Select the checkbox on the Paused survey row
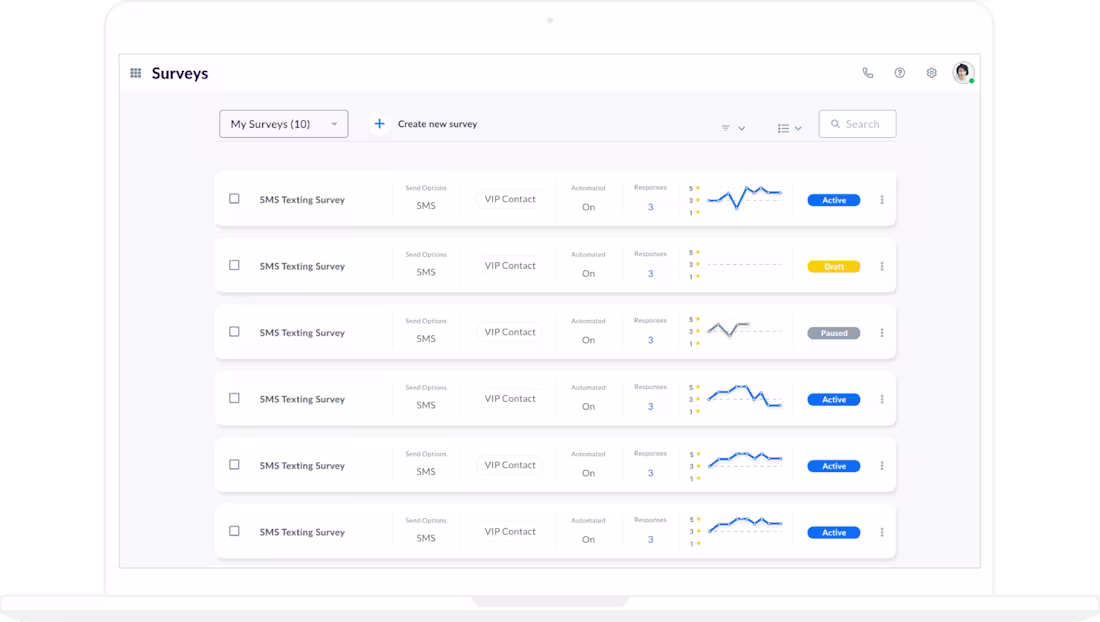The width and height of the screenshot is (1100, 622). coord(234,332)
